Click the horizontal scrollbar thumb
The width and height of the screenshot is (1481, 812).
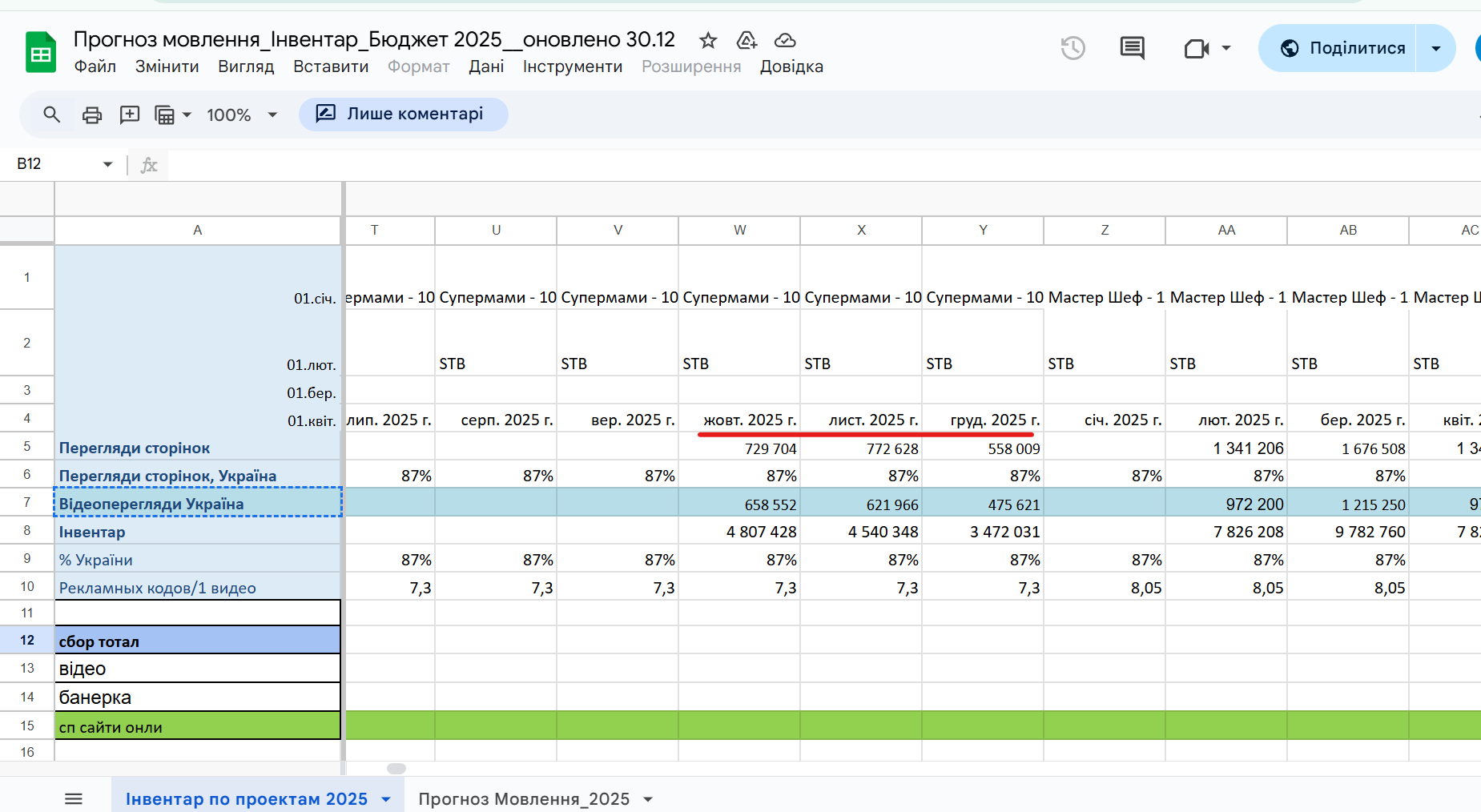tap(396, 769)
